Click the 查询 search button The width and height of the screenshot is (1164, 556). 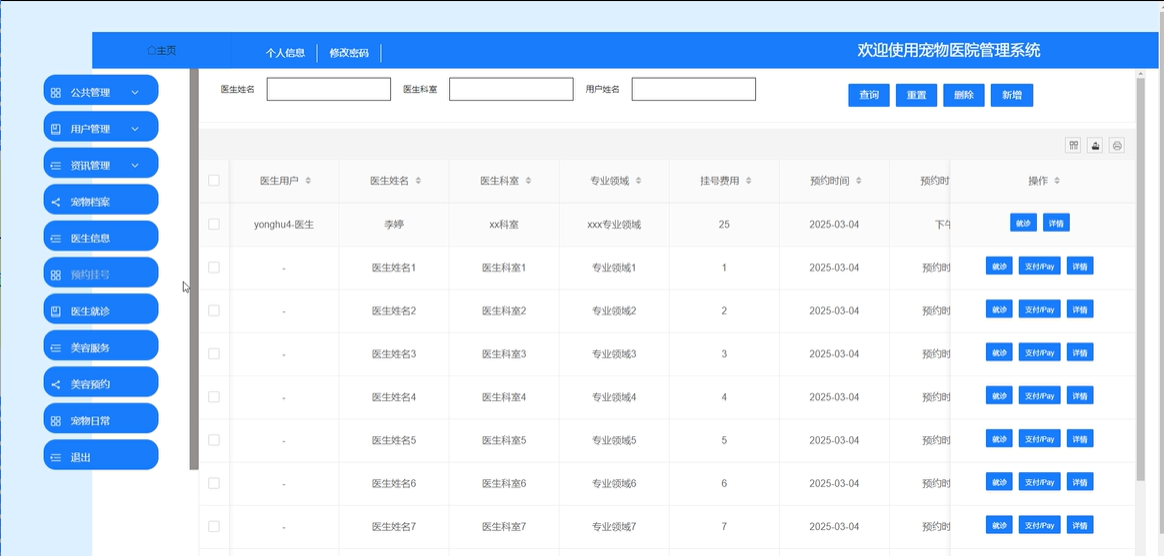point(869,95)
